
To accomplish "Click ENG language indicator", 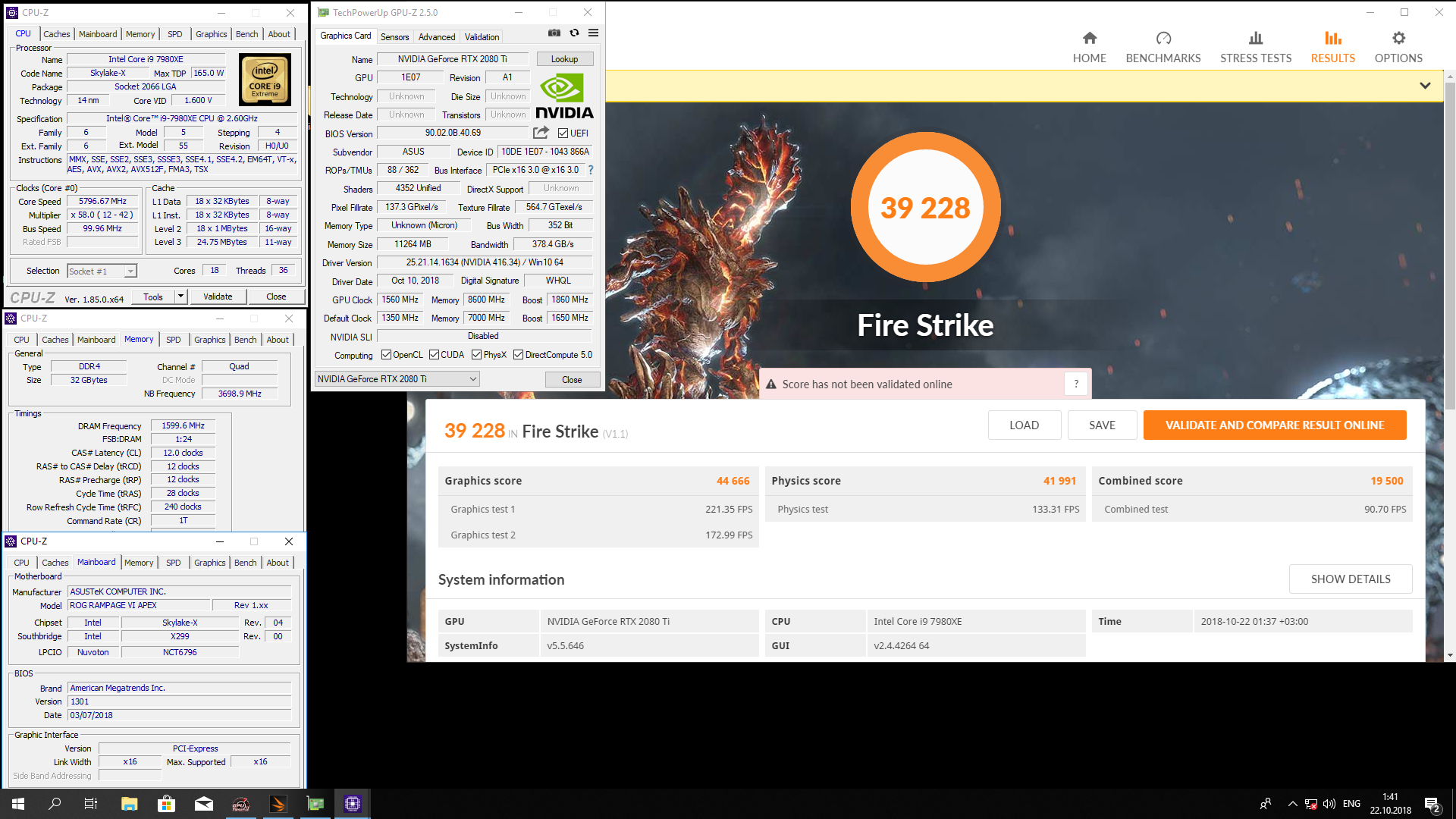I will click(x=1351, y=804).
